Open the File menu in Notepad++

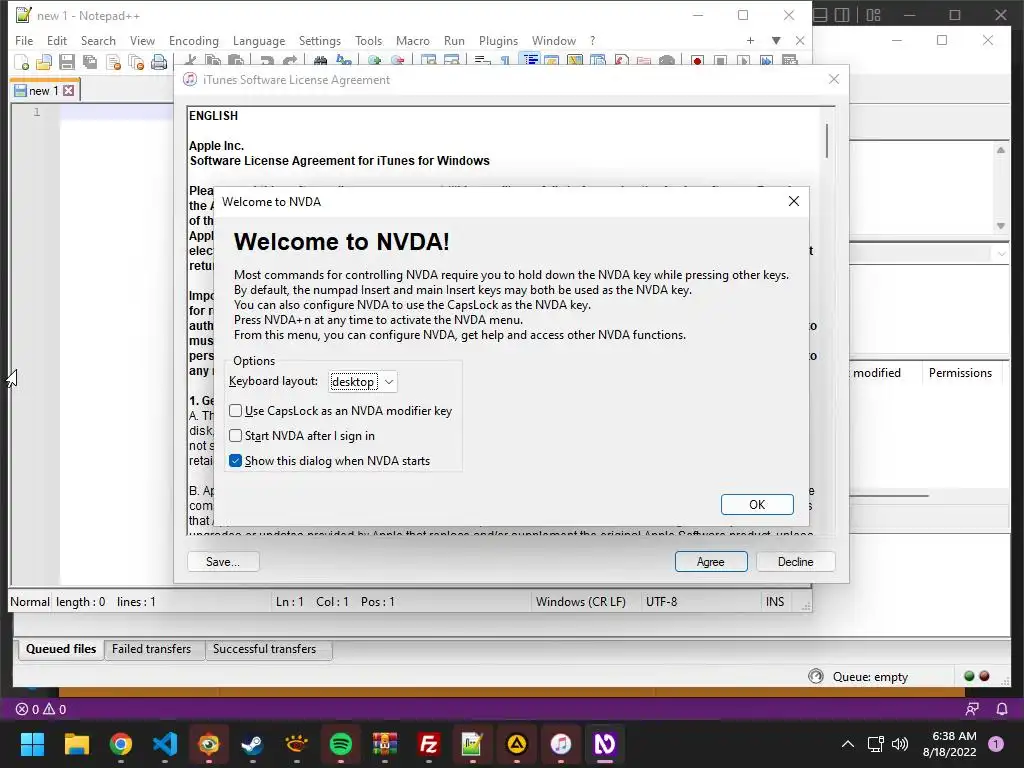pos(24,40)
